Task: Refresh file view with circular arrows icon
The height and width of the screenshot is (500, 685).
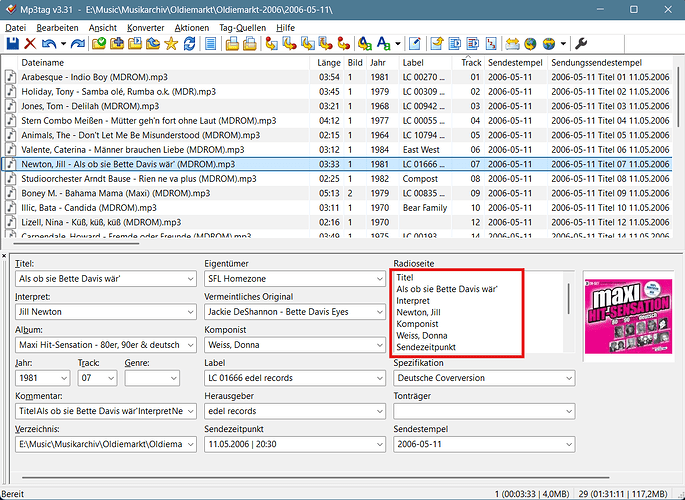Action: coord(189,44)
